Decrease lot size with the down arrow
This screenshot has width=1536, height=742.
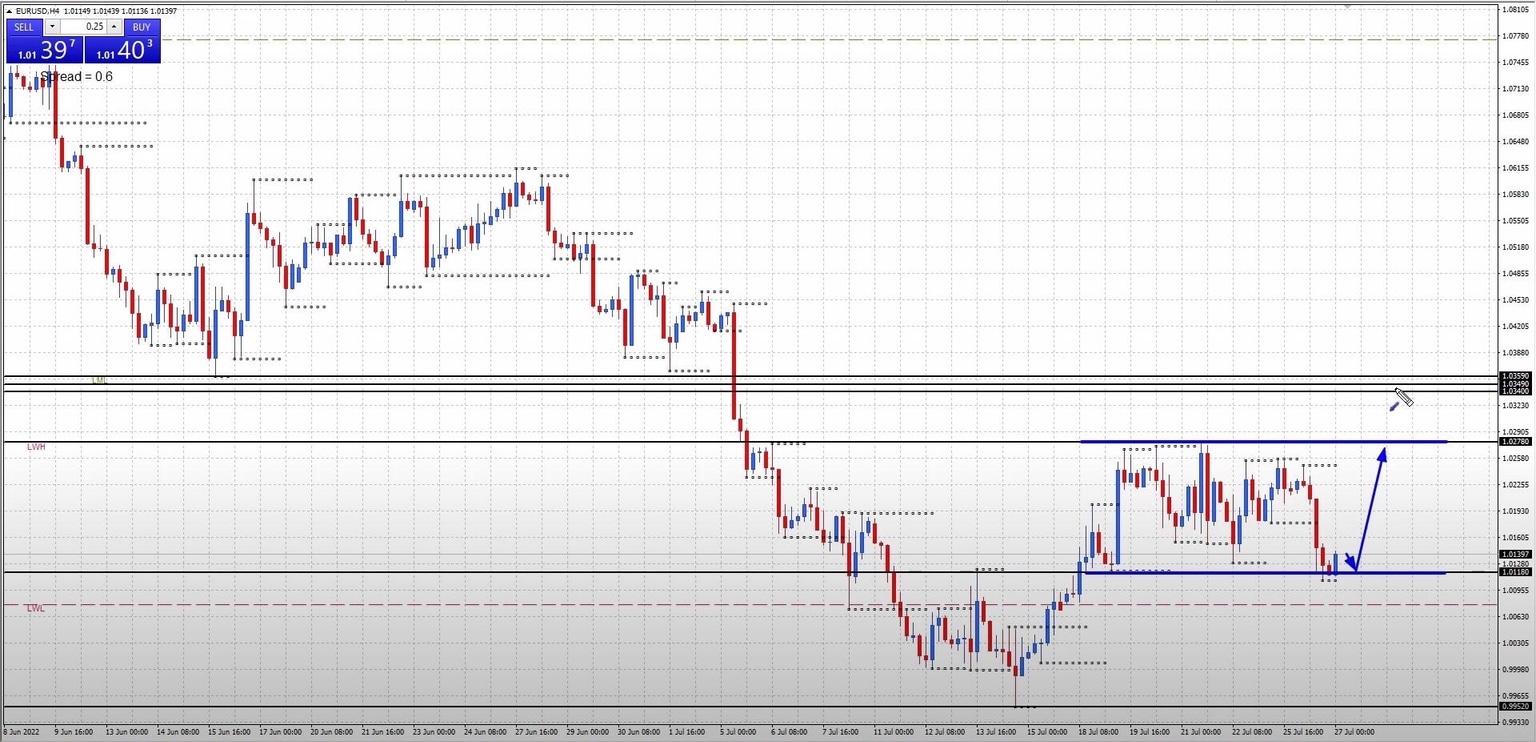coord(52,26)
